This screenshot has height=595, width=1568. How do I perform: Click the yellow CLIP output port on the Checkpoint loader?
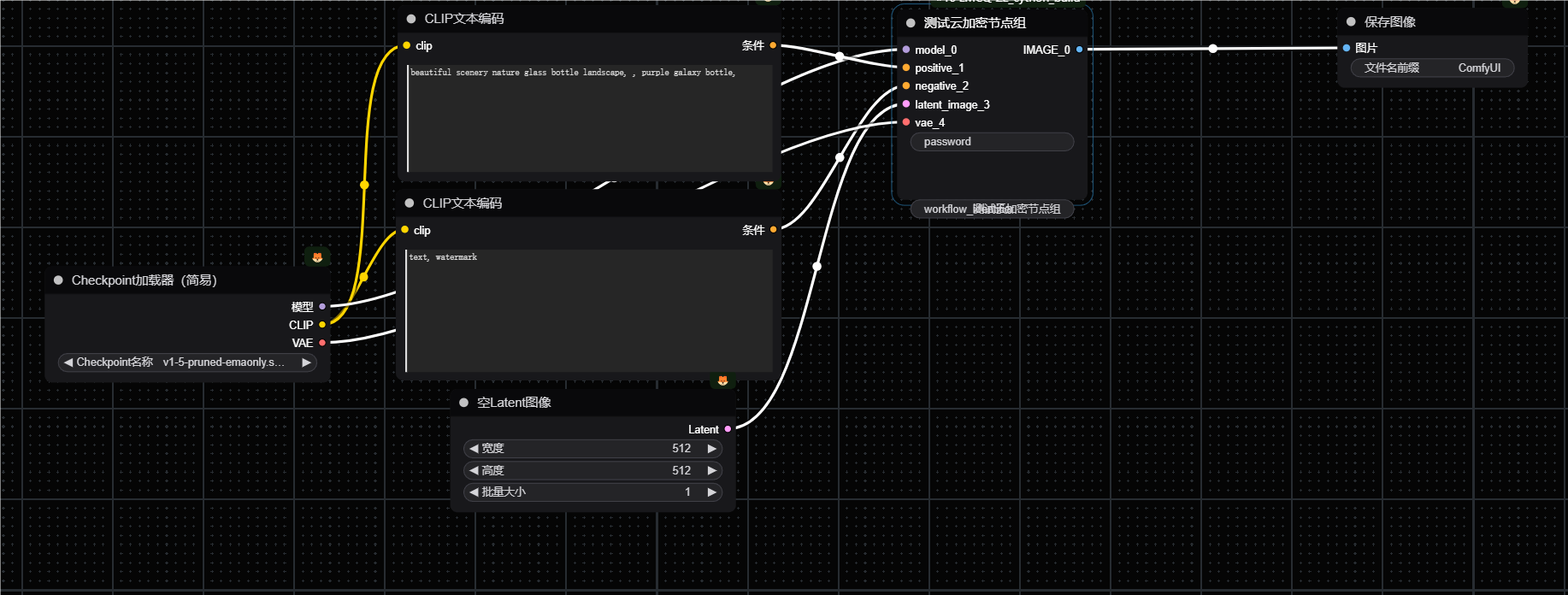point(322,325)
